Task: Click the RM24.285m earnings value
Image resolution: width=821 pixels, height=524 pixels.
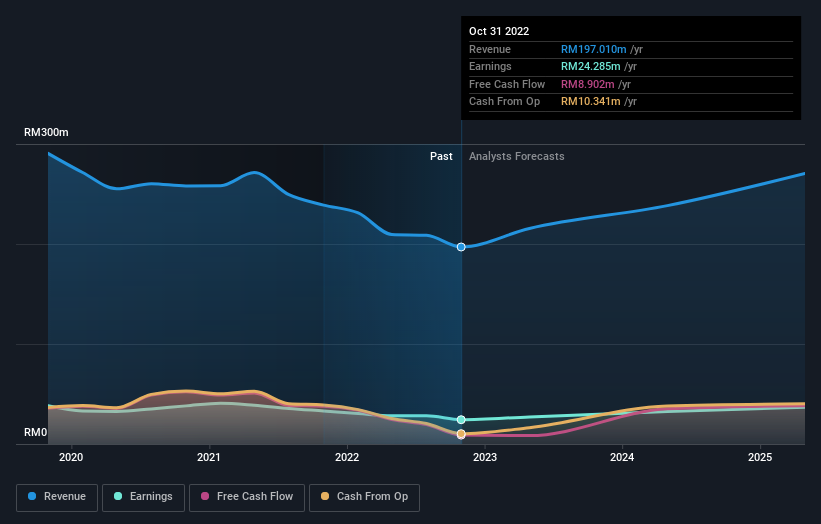Action: [x=591, y=66]
